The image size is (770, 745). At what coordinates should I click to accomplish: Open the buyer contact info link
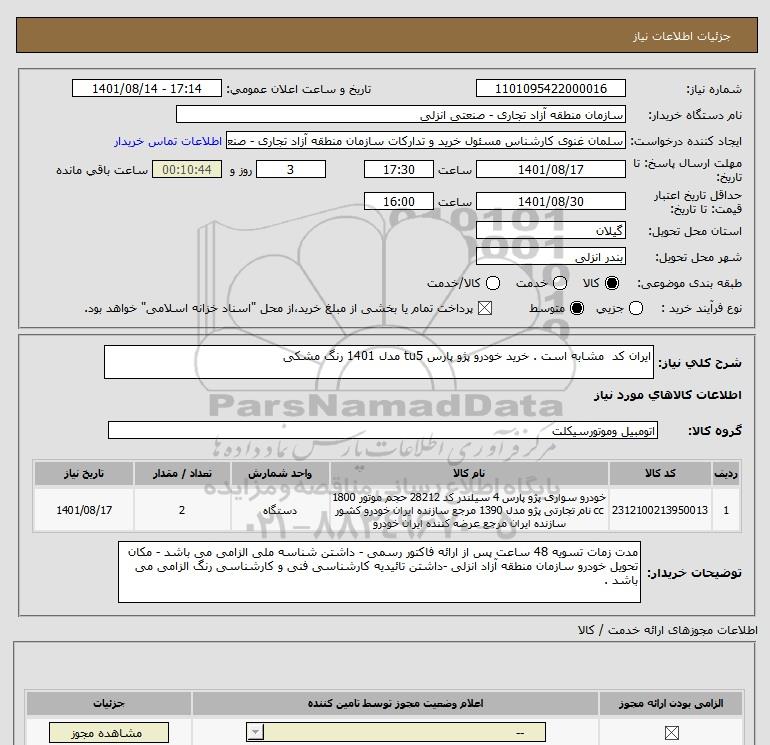(168, 141)
